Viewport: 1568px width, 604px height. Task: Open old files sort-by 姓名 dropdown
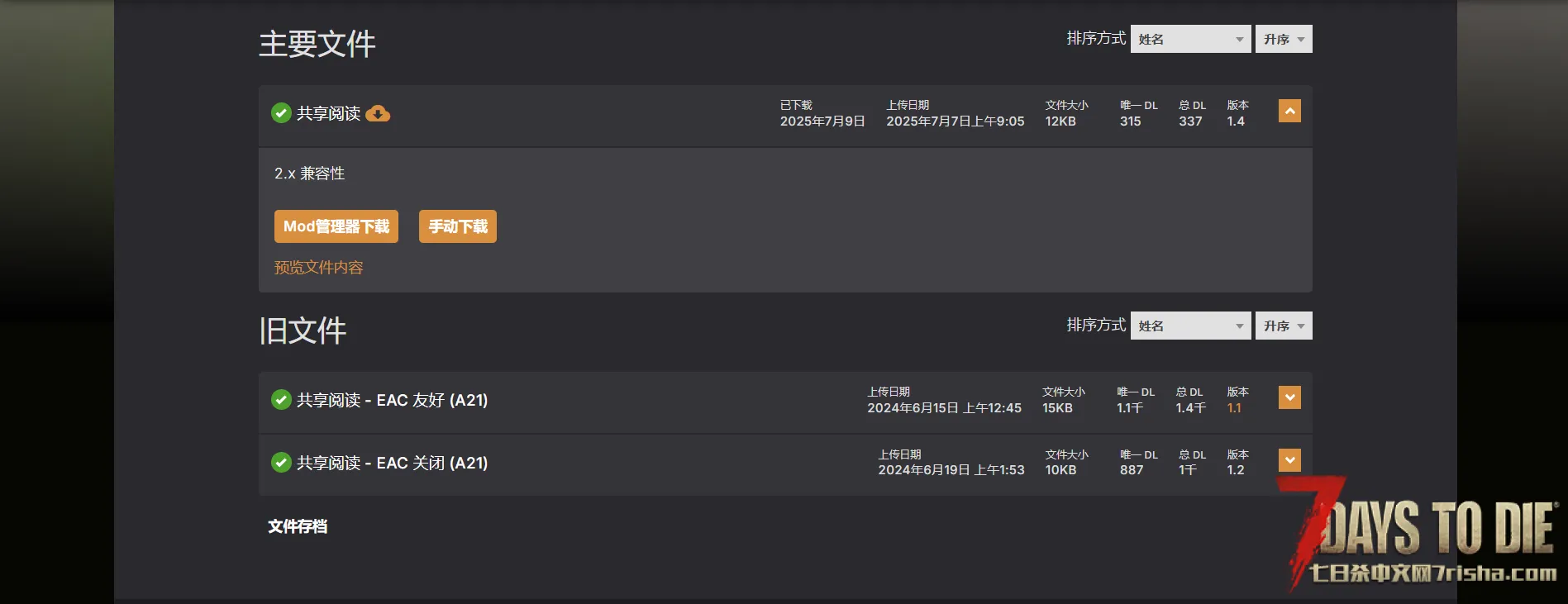(1190, 326)
